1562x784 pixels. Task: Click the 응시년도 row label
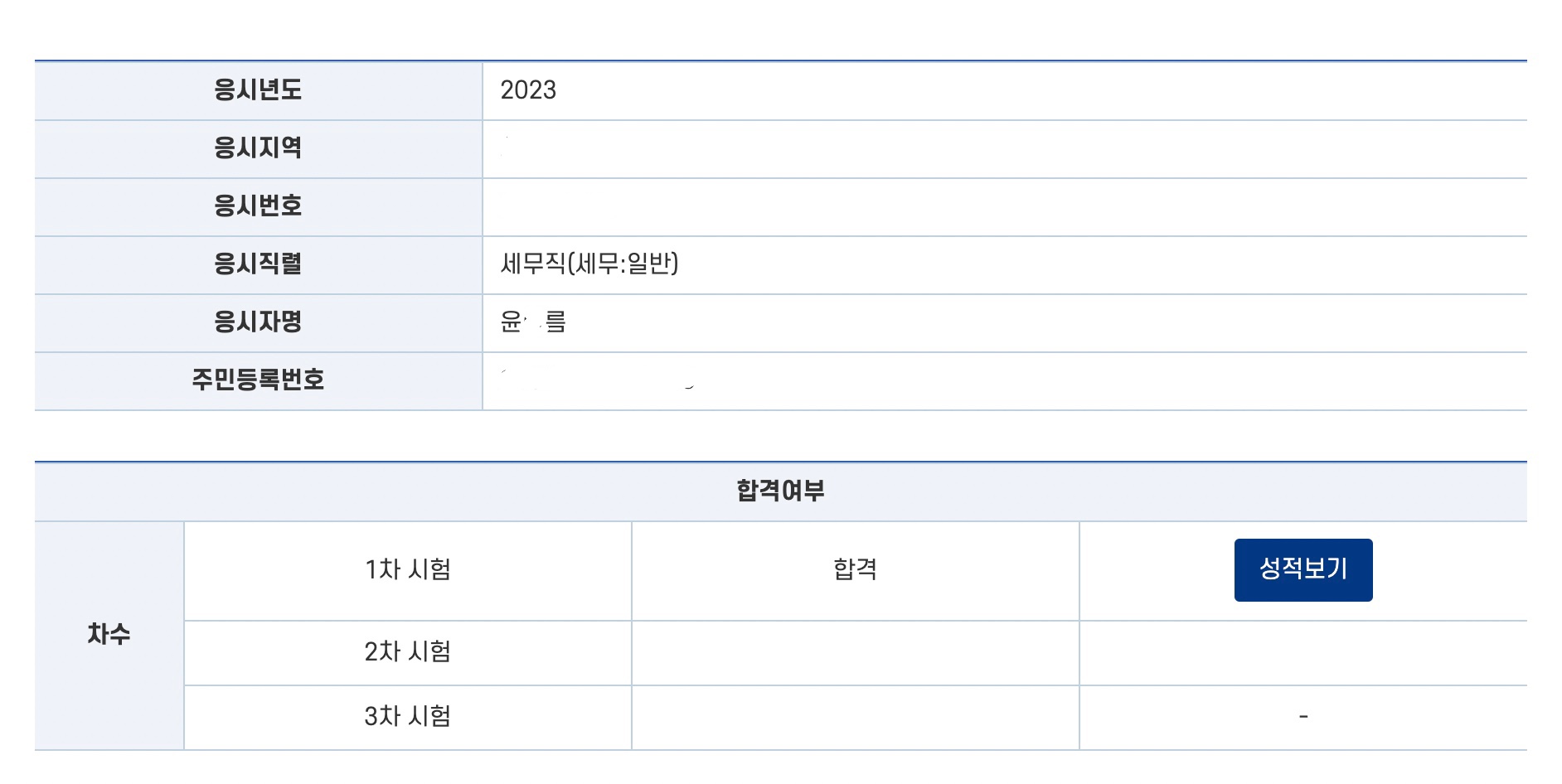[258, 90]
